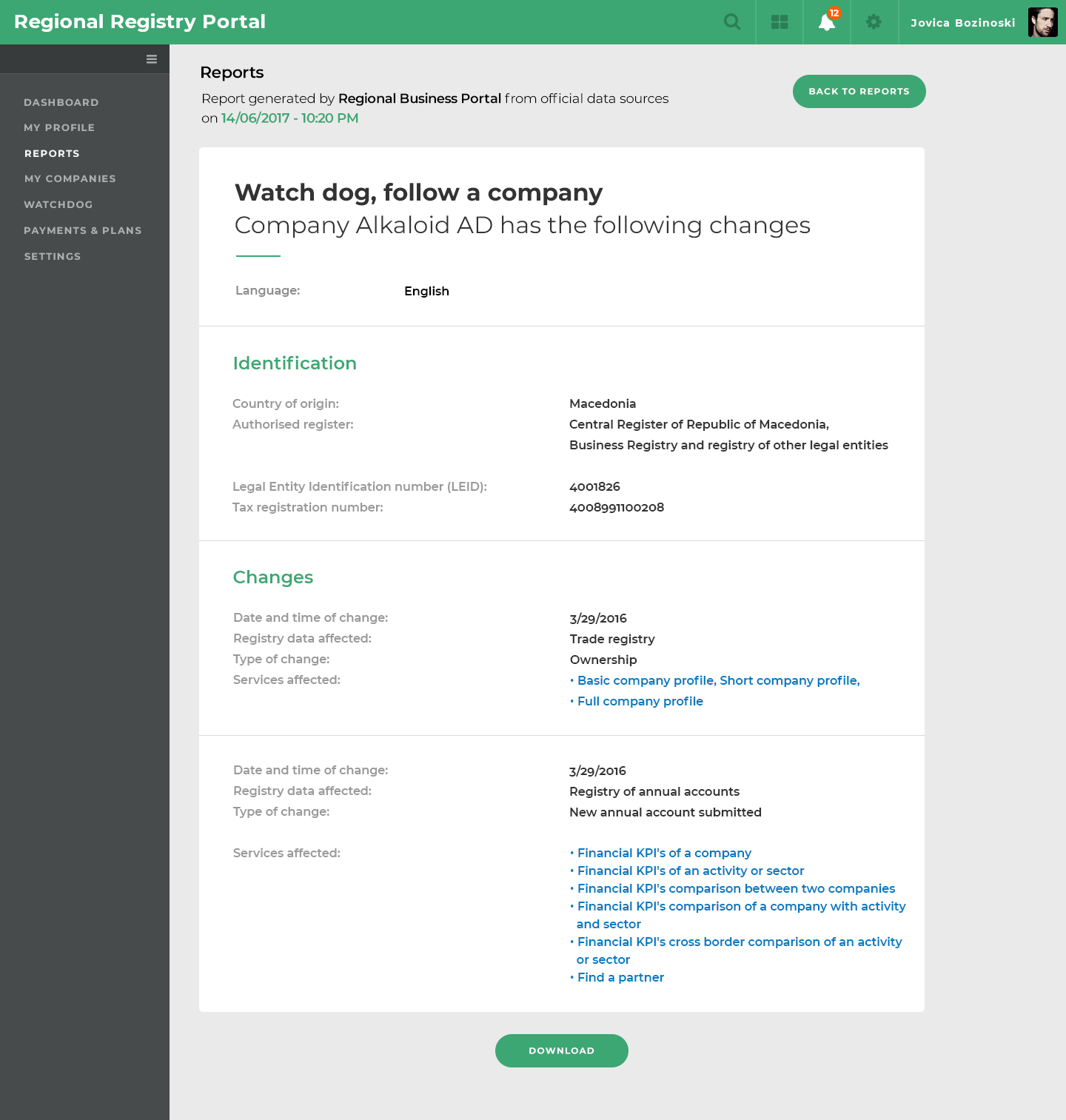
Task: Click the Download button
Action: (x=561, y=1050)
